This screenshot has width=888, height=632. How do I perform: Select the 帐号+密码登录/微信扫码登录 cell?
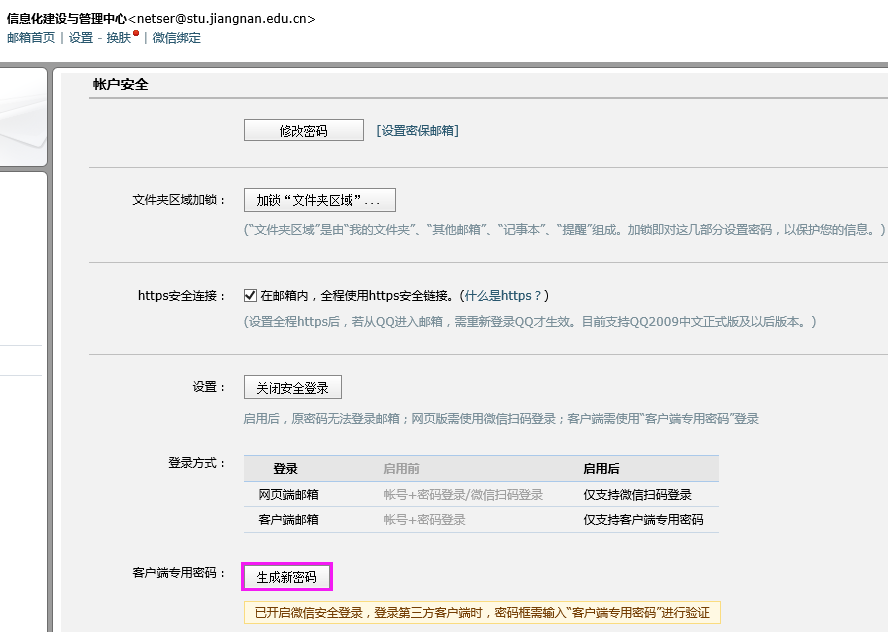pos(463,494)
